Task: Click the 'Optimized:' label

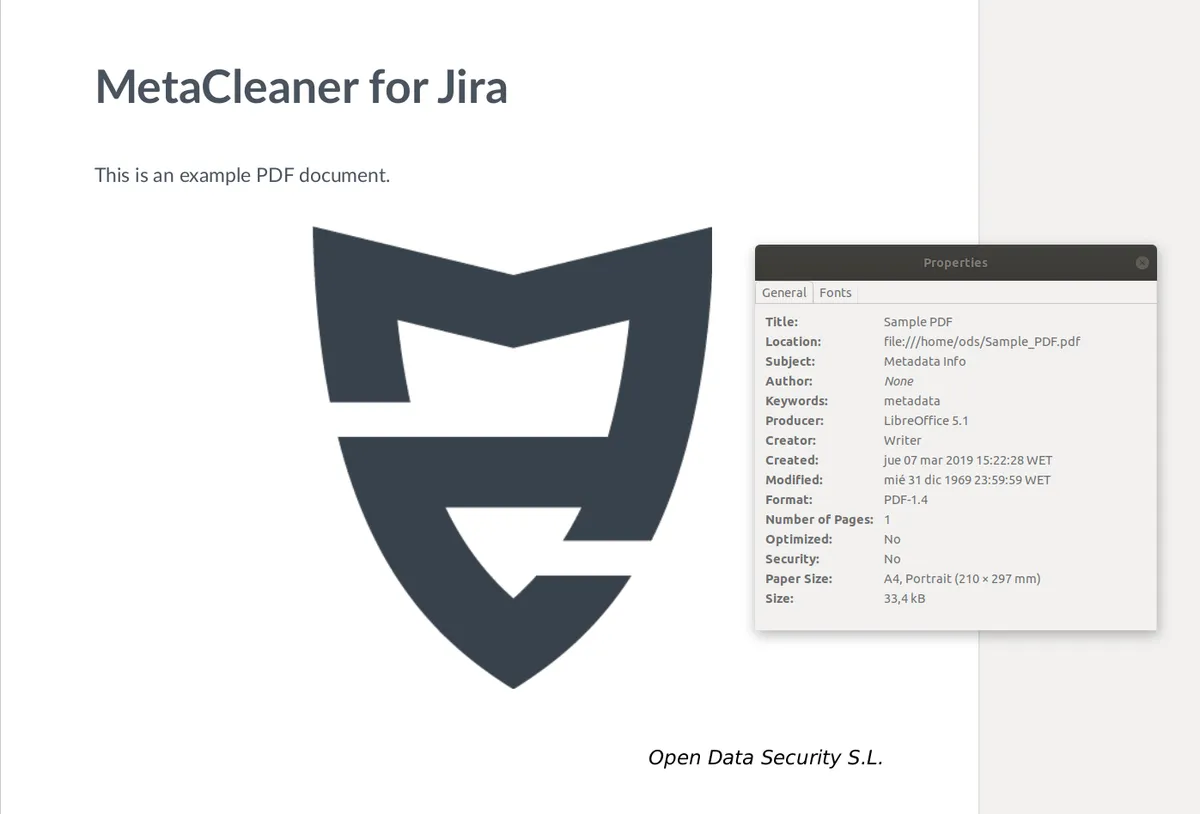Action: point(799,539)
